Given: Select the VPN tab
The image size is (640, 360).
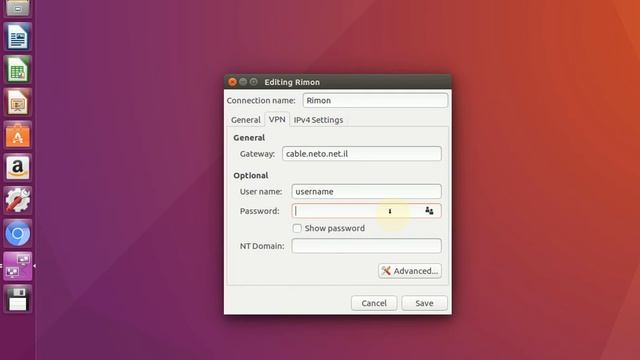Looking at the screenshot, I should 277,119.
